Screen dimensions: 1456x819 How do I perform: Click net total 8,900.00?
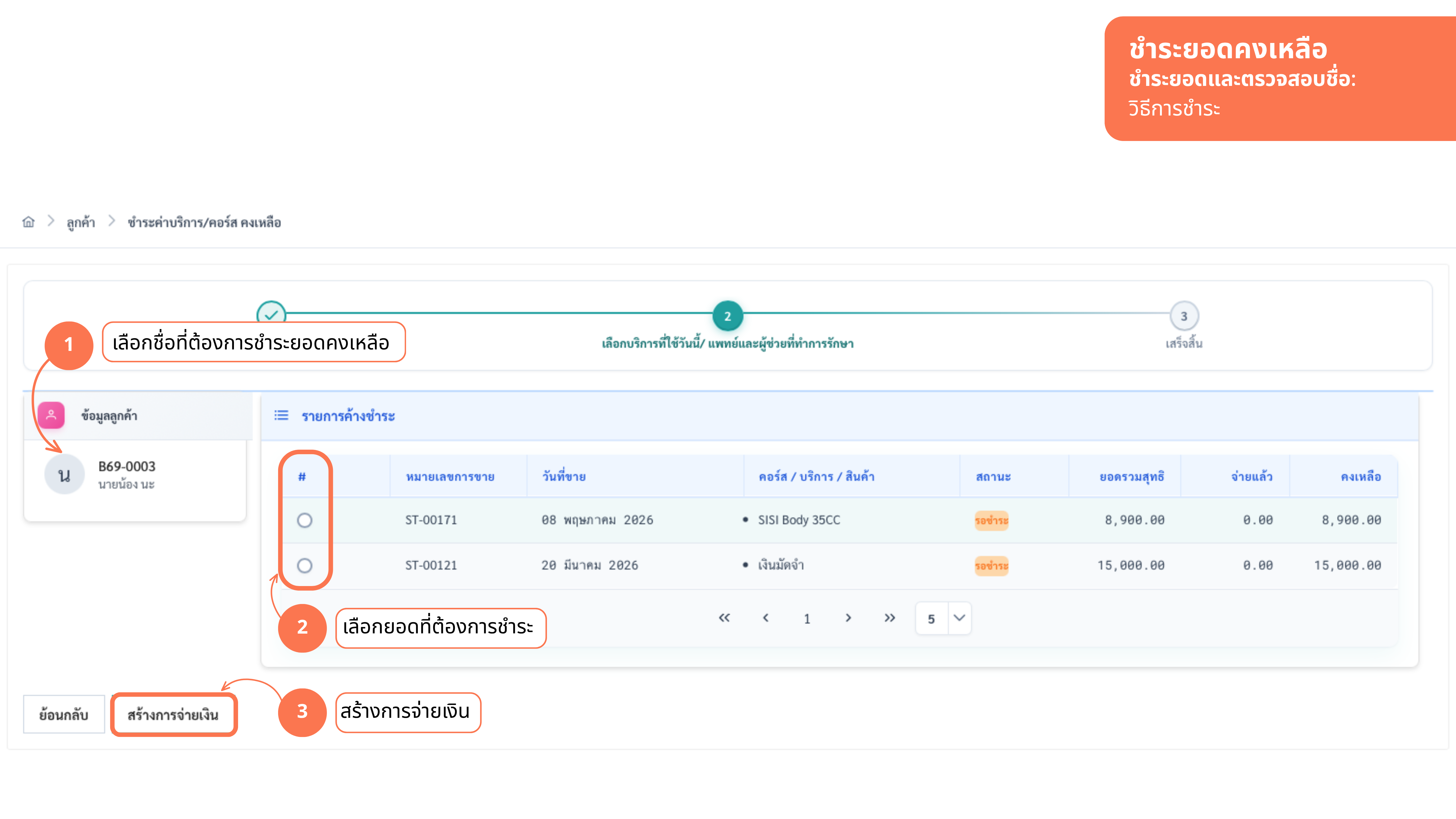tap(1134, 520)
